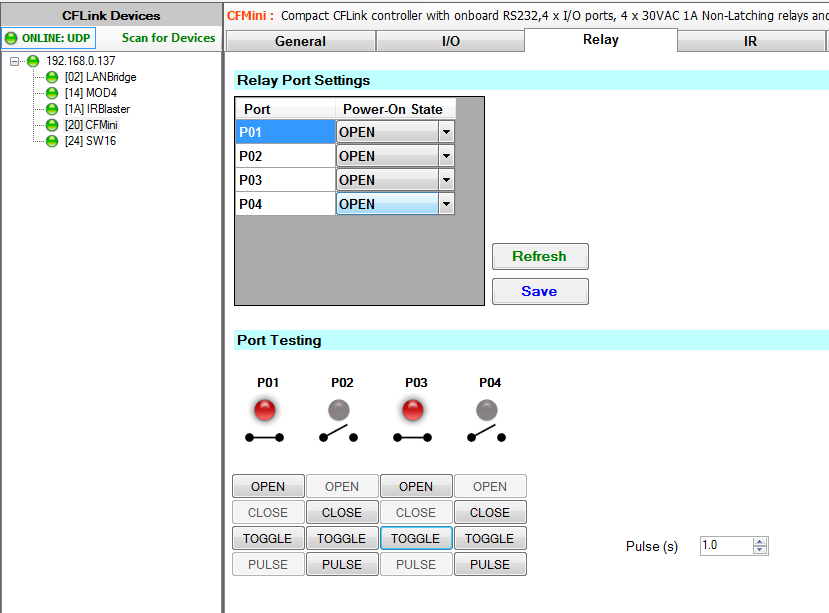Pulse relay P04
This screenshot has height=613, width=829.
(x=491, y=564)
